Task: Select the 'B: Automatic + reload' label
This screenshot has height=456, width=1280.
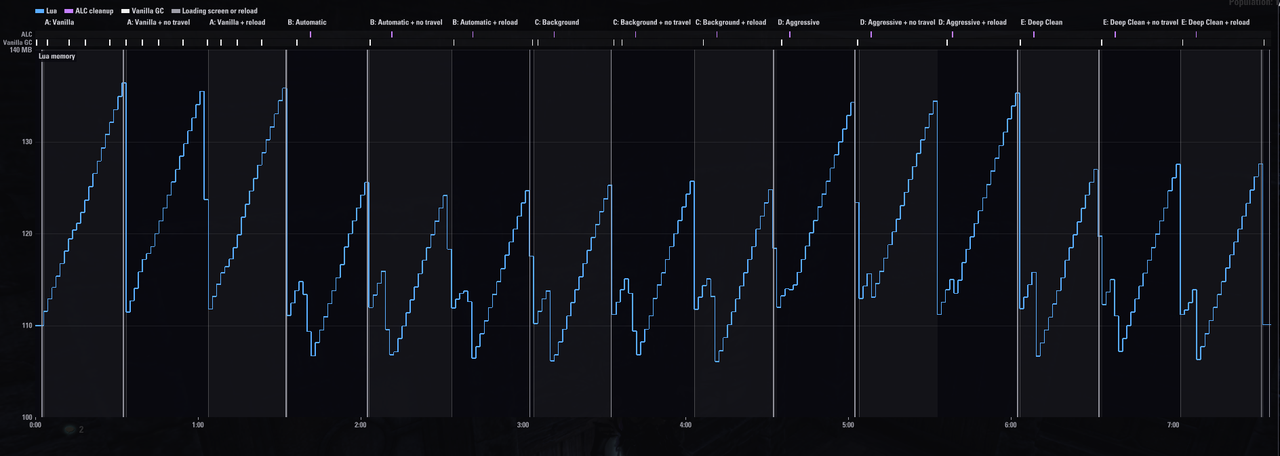Action: [x=485, y=21]
